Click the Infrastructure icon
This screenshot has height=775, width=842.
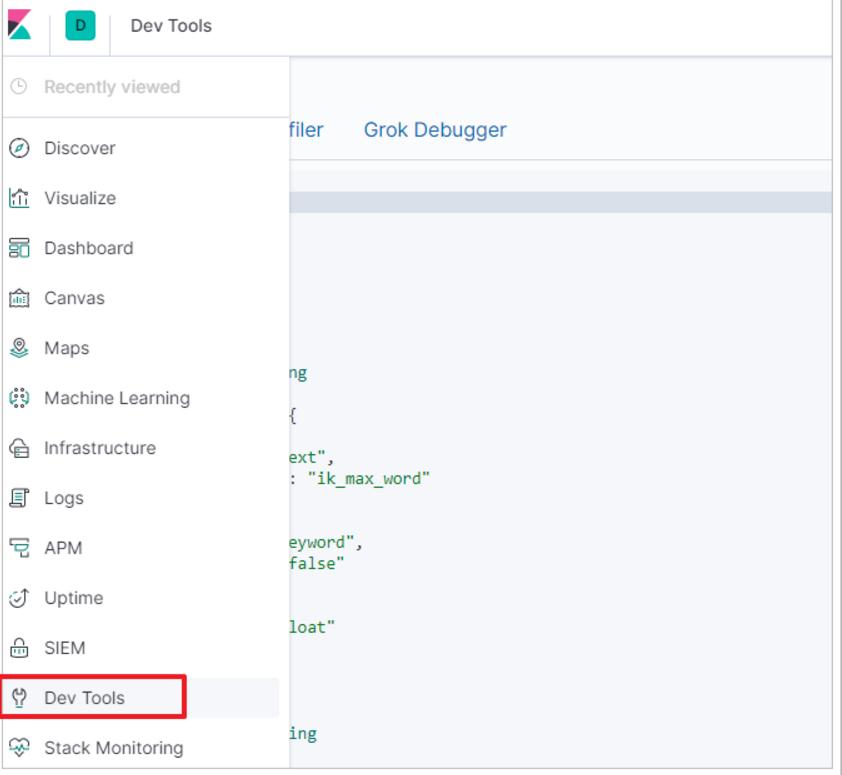click(x=19, y=448)
